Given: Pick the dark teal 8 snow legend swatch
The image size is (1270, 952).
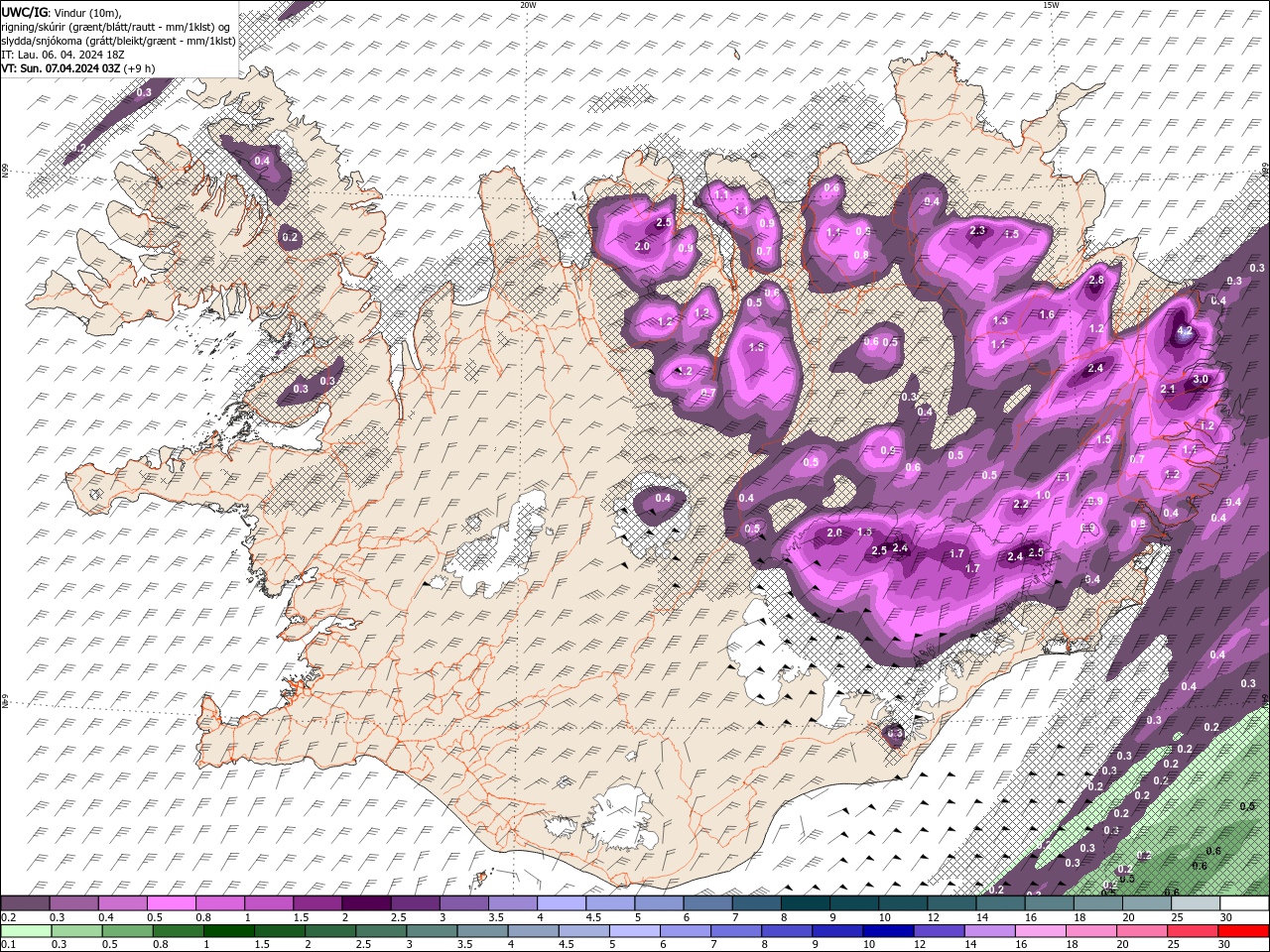Looking at the screenshot, I should (x=805, y=903).
